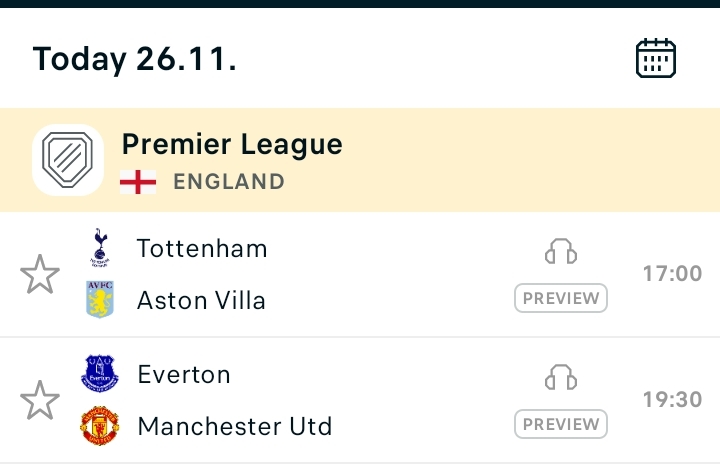Image resolution: width=720 pixels, height=464 pixels.
Task: Open PREVIEW for Tottenham vs Aston Villa
Action: (561, 298)
